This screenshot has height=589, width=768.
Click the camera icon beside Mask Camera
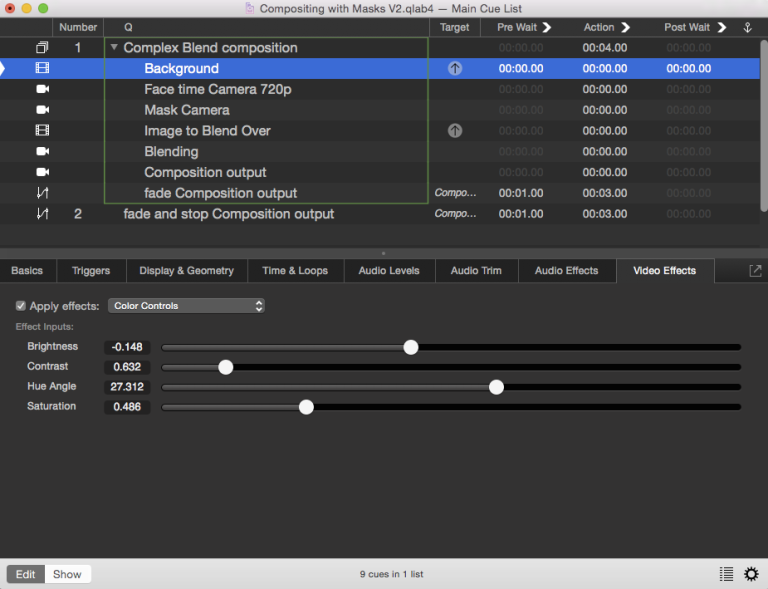(x=42, y=110)
